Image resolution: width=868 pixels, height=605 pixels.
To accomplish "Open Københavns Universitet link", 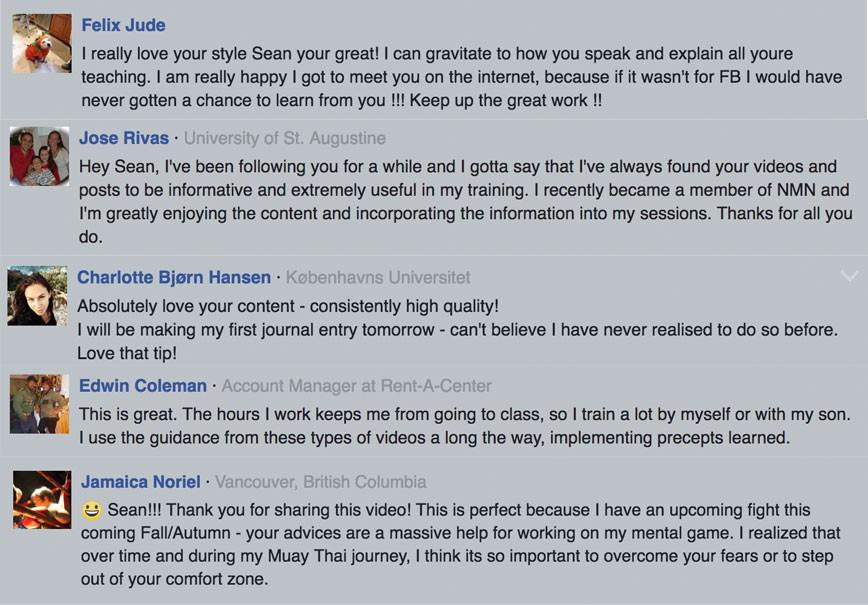I will click(x=378, y=277).
